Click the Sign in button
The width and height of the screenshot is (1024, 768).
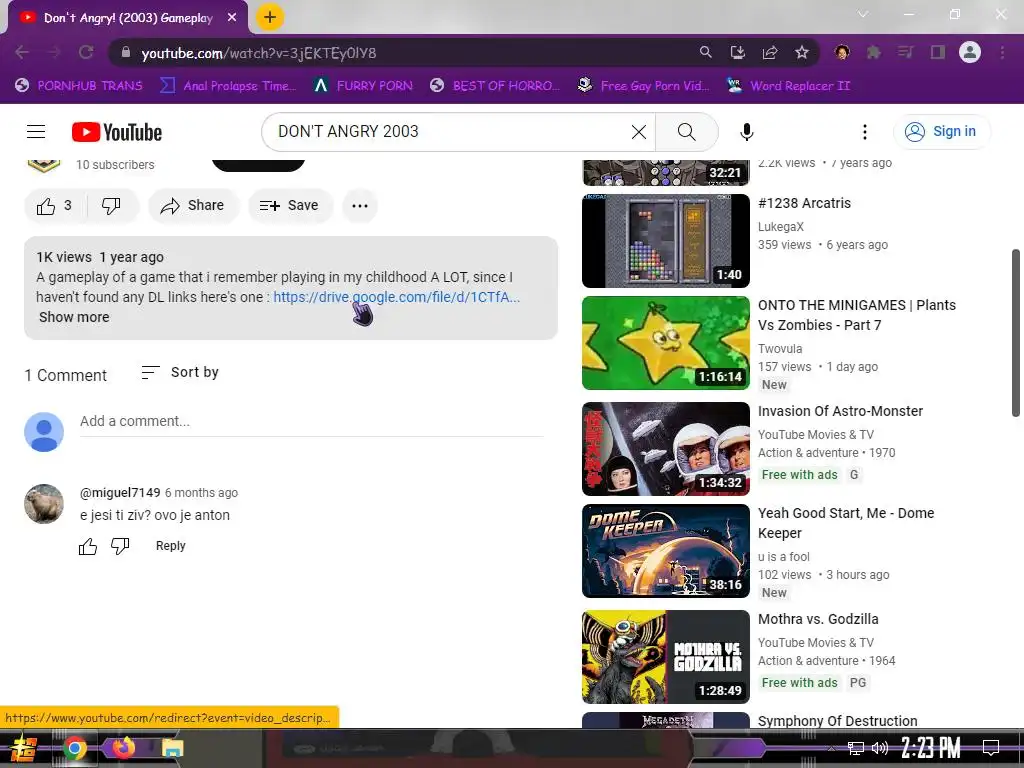point(941,132)
